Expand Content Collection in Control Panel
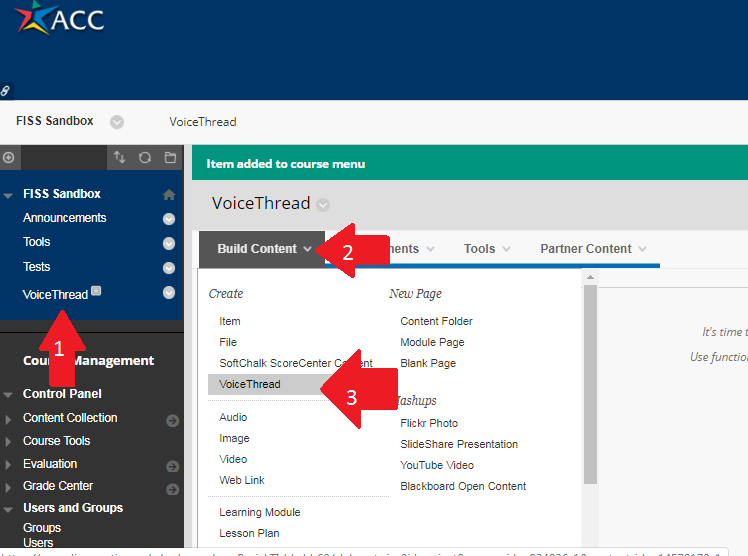This screenshot has width=748, height=556. (8, 420)
